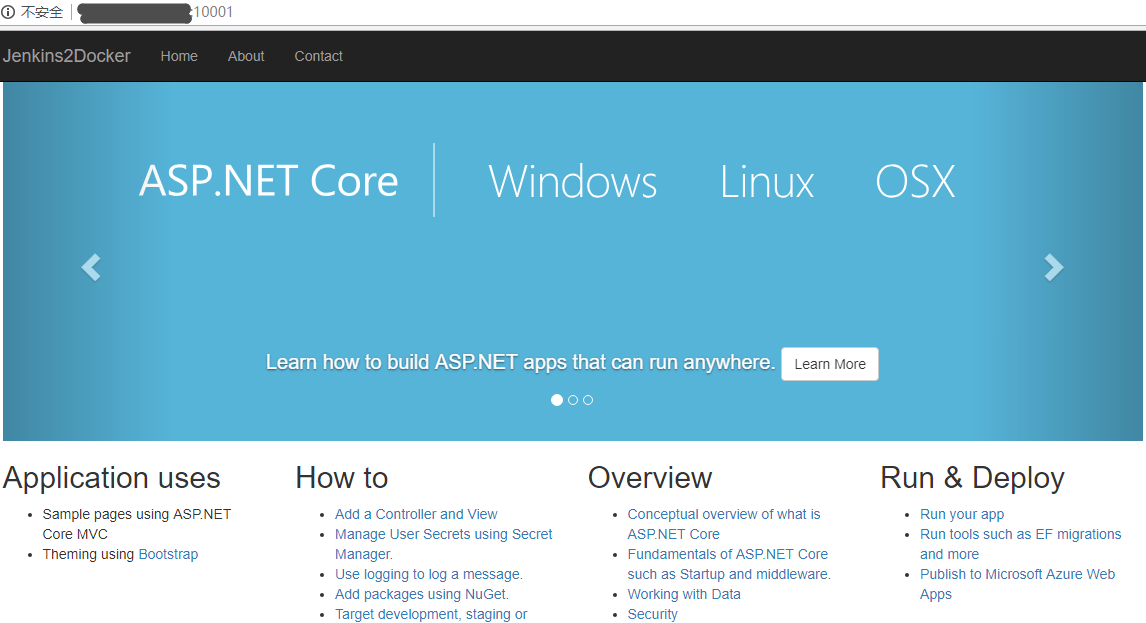Open Run tools such as EF migrations link
Screen dimensions: 1146x623
coord(1020,544)
